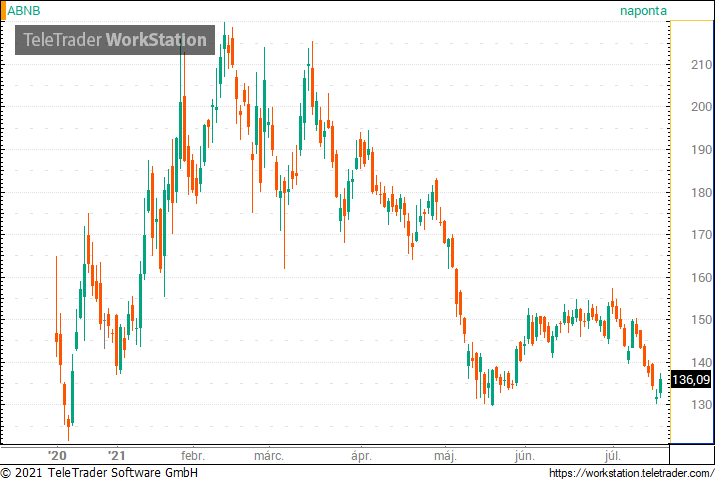Click the 180 price axis label
Image resolution: width=715 pixels, height=481 pixels.
(x=701, y=192)
